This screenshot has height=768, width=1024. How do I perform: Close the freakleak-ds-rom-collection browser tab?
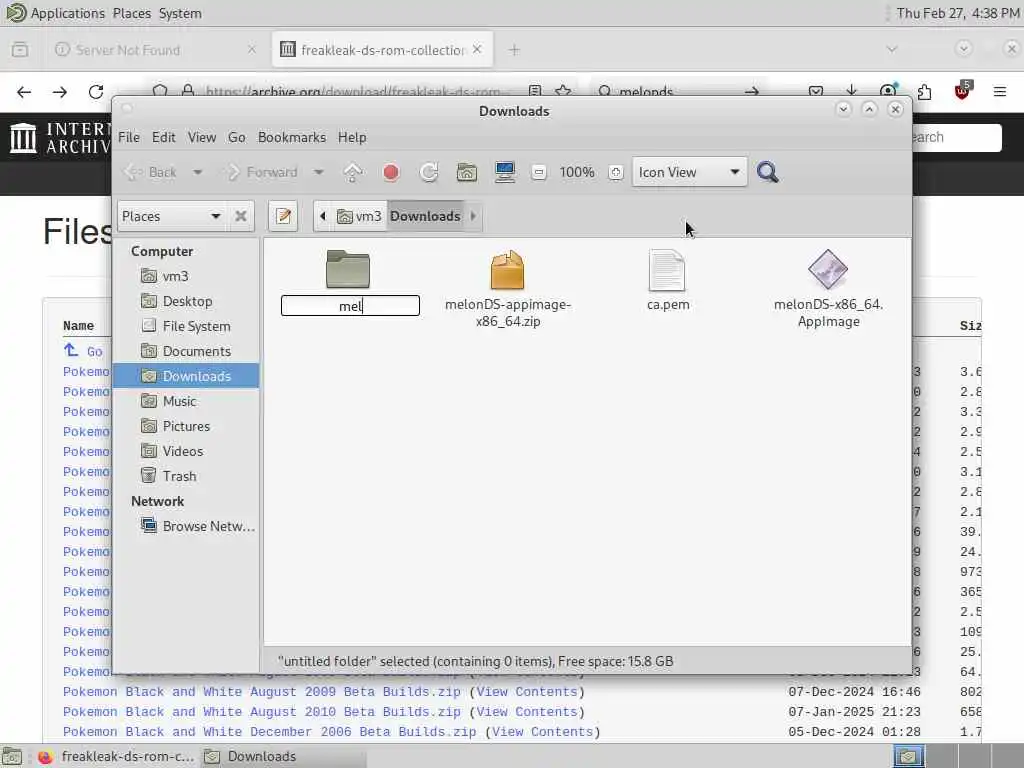(477, 49)
